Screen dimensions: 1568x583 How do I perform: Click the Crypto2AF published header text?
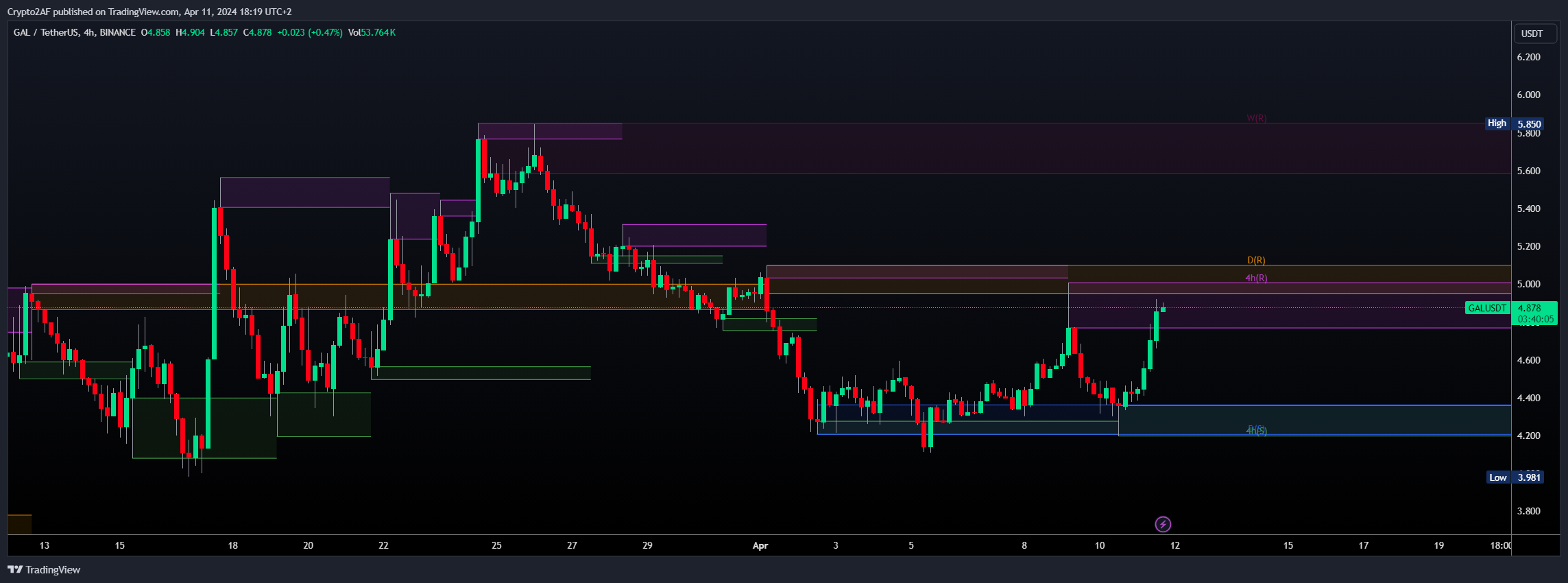pos(149,12)
